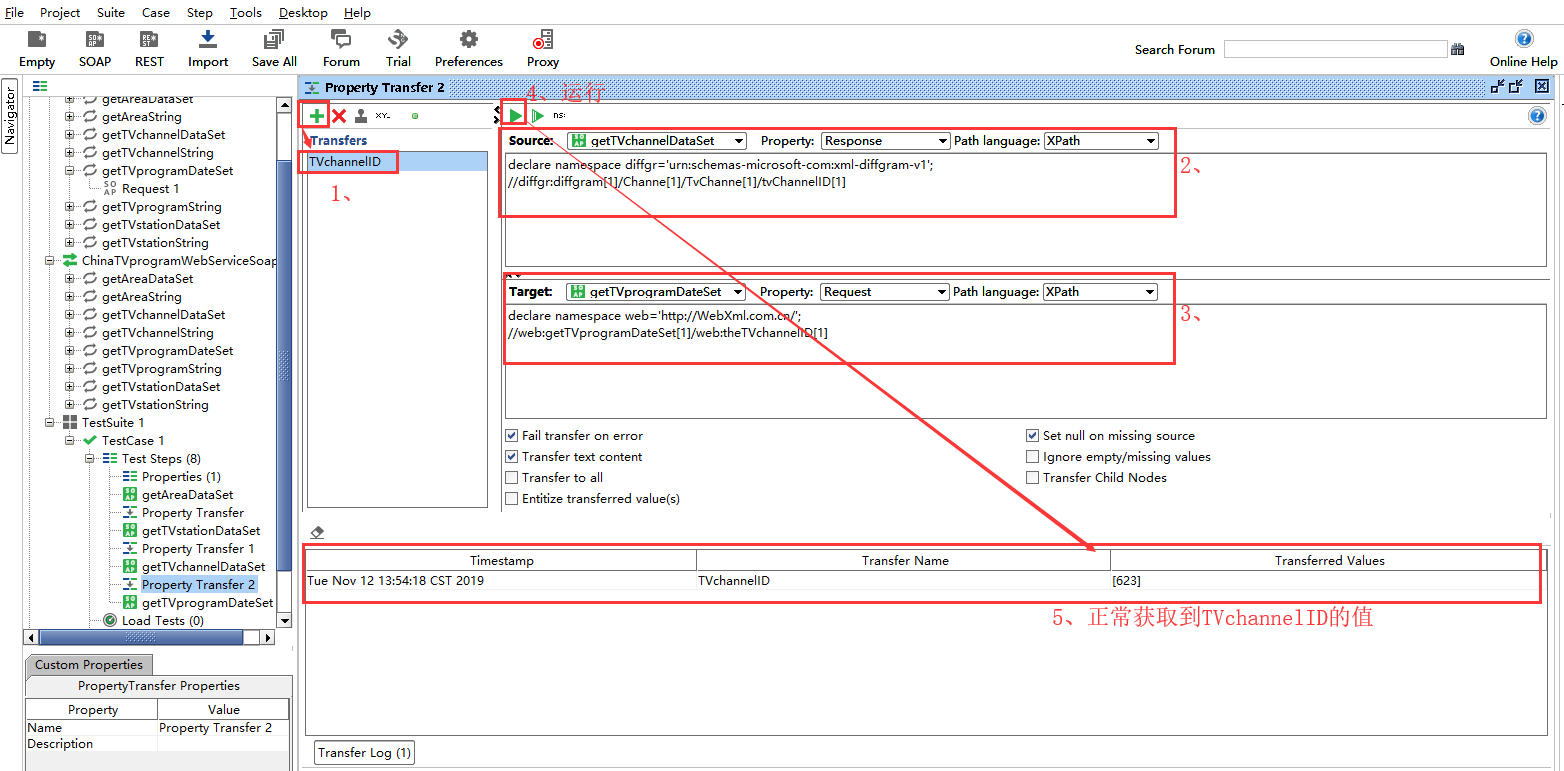Enable the Transfer to all checkbox
The image size is (1564, 771).
tap(512, 478)
